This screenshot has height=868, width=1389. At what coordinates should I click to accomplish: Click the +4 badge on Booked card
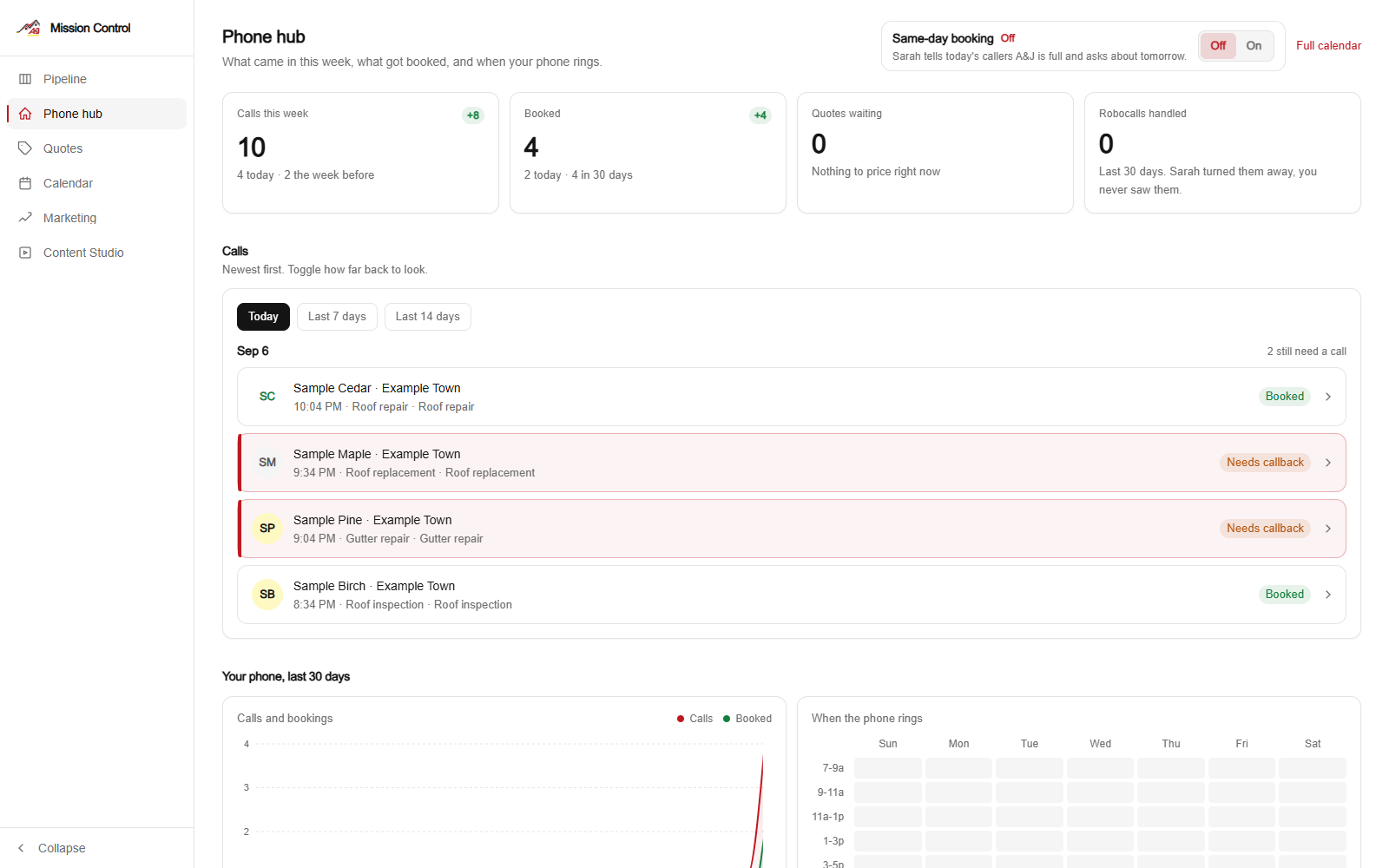pos(760,115)
